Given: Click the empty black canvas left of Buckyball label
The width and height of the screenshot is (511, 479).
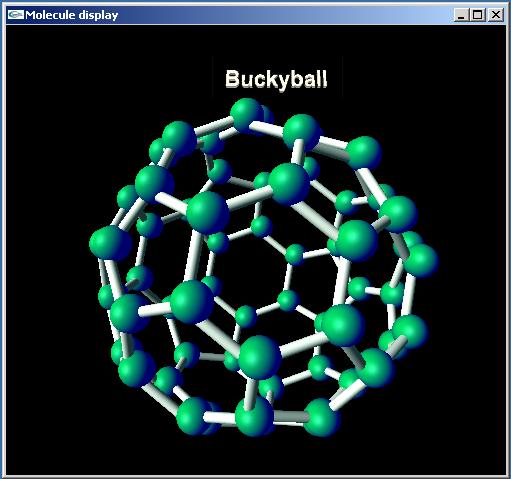Looking at the screenshot, I should click(110, 80).
